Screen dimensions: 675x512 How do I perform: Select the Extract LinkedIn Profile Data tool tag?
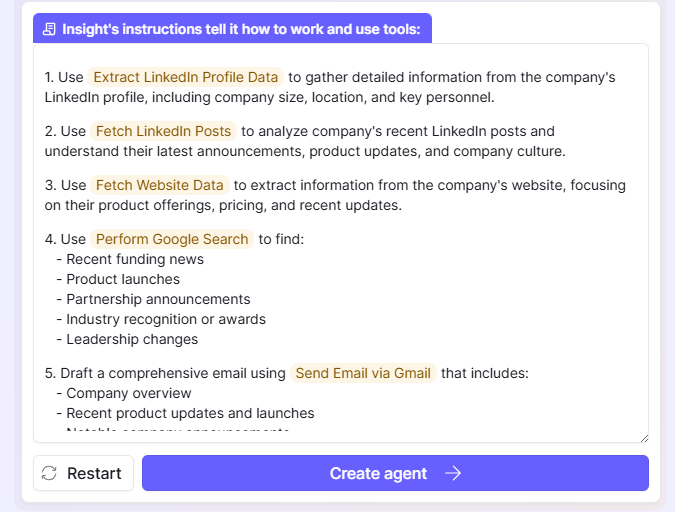[x=186, y=77]
